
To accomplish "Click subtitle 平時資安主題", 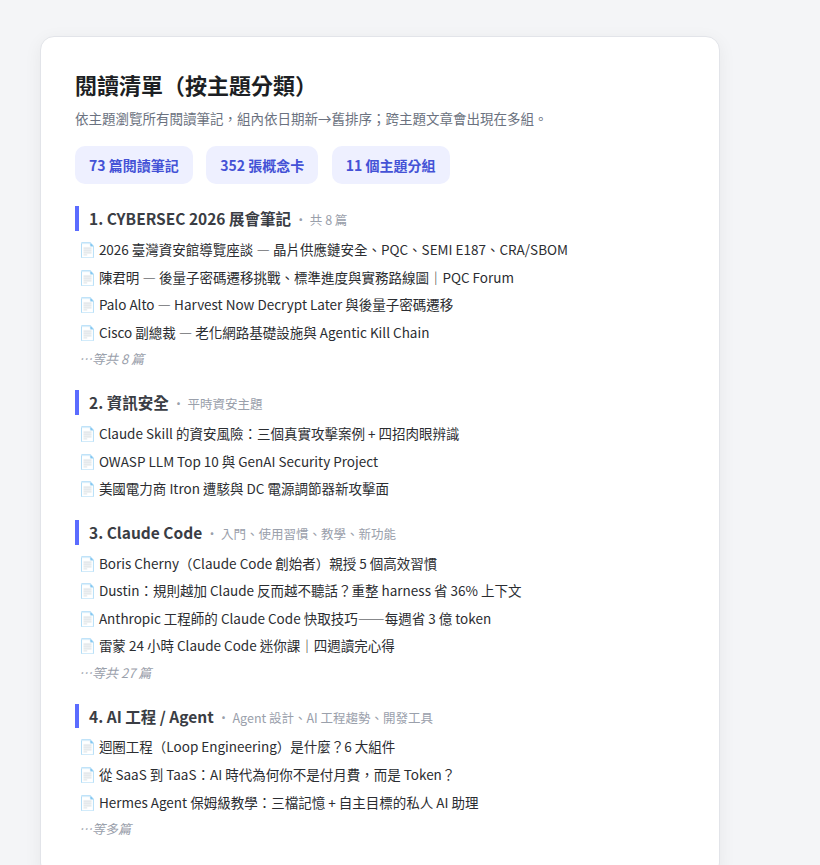I will [x=225, y=404].
